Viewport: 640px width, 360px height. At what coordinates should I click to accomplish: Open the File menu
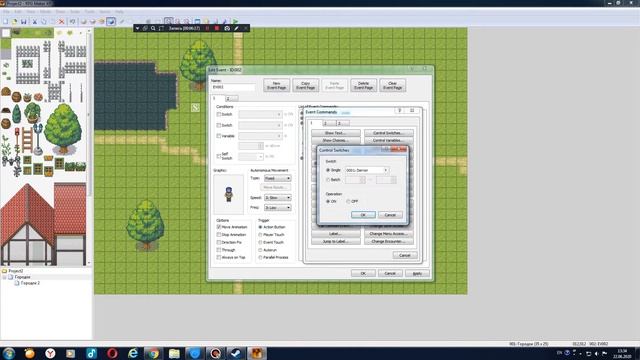pyautogui.click(x=6, y=11)
